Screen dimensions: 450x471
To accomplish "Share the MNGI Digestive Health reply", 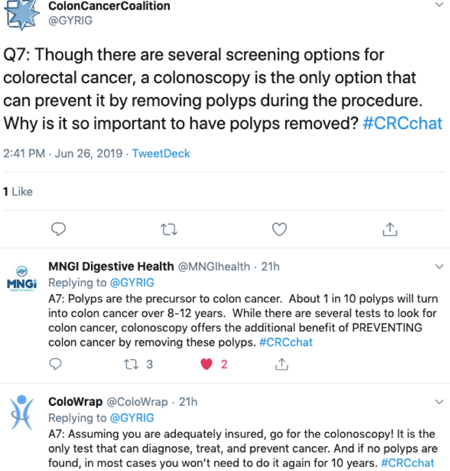I will pyautogui.click(x=282, y=364).
